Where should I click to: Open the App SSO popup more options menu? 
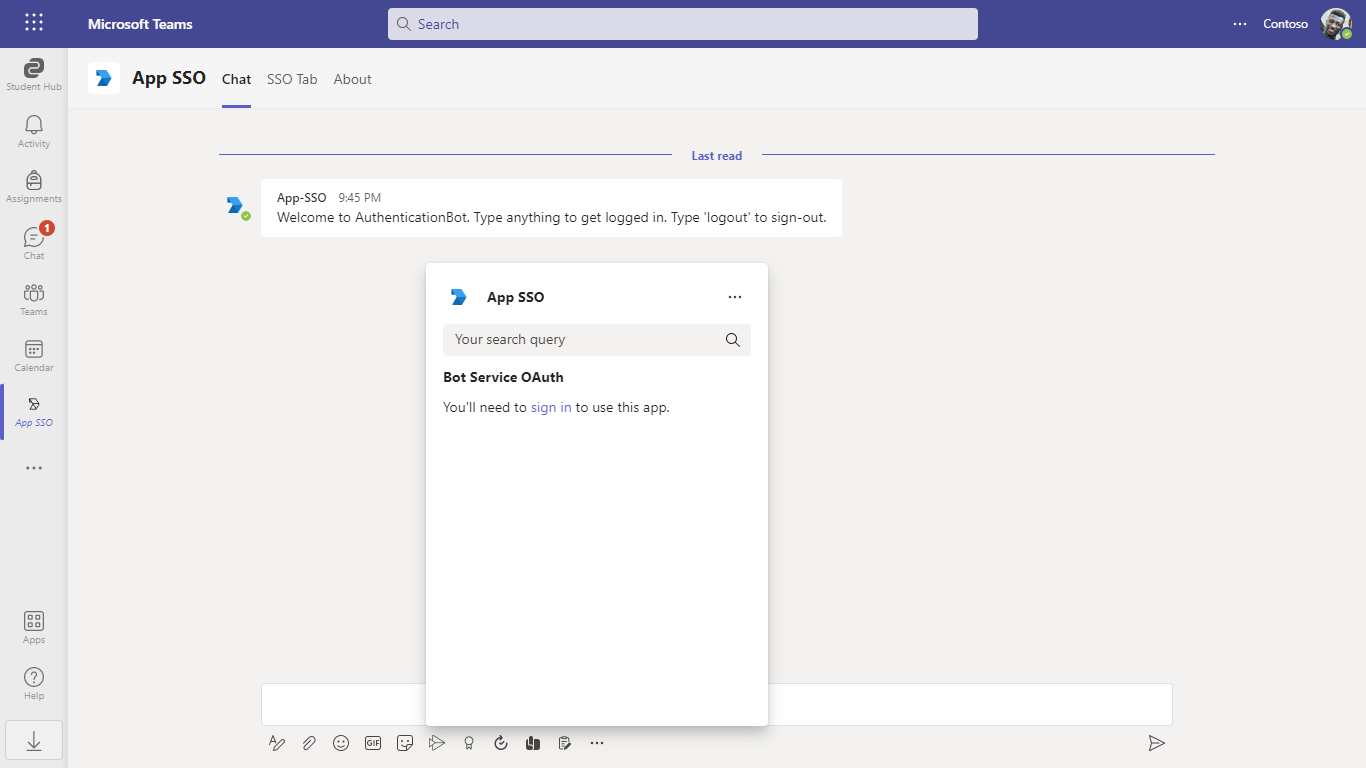click(x=735, y=297)
